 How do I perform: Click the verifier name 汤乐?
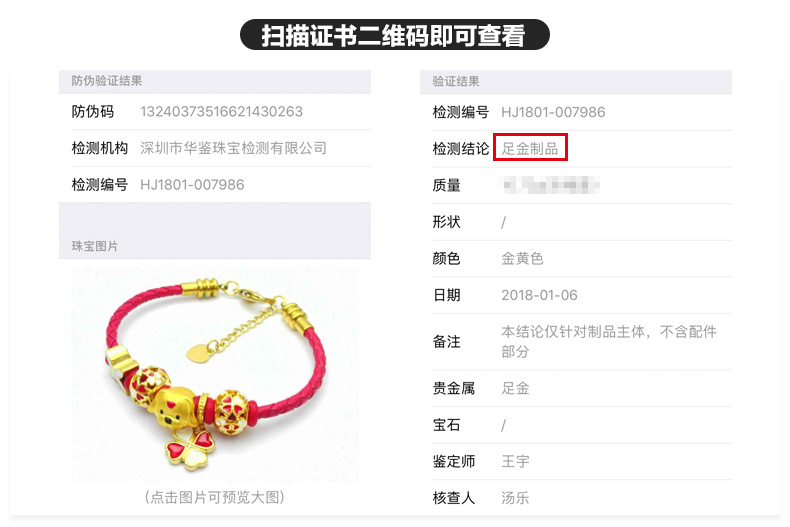pyautogui.click(x=515, y=498)
